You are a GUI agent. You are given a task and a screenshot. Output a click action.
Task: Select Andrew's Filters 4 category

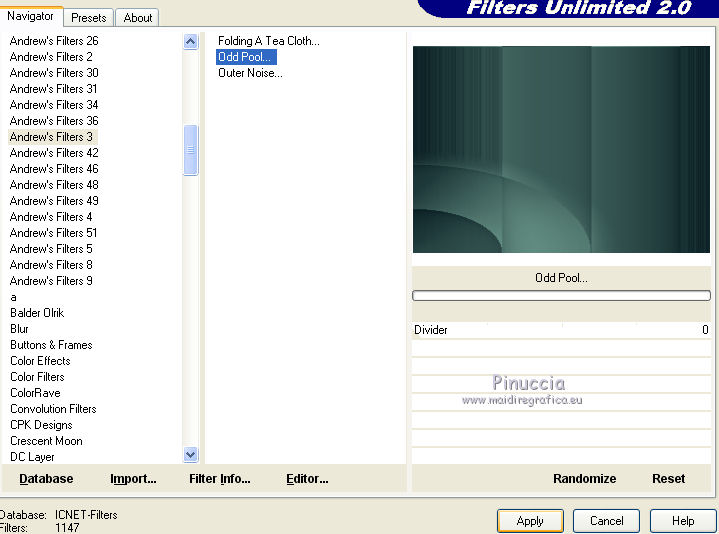(x=51, y=217)
